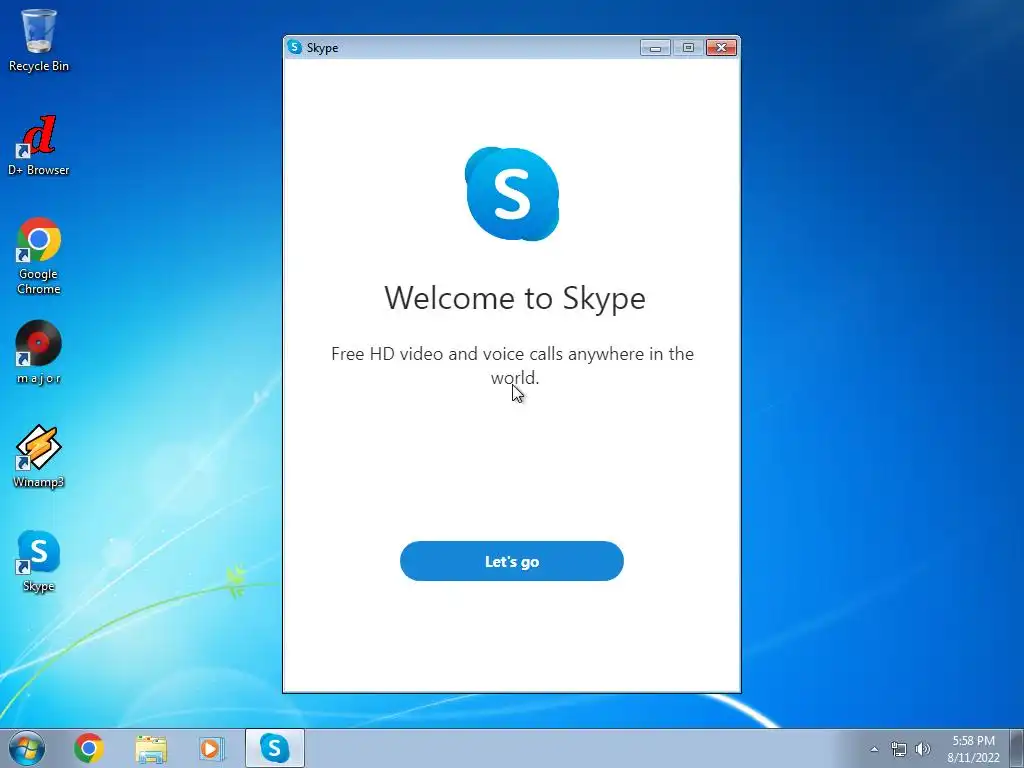Screen dimensions: 1024x768
Task: Open Windows Media Player taskbar icon
Action: pyautogui.click(x=212, y=748)
